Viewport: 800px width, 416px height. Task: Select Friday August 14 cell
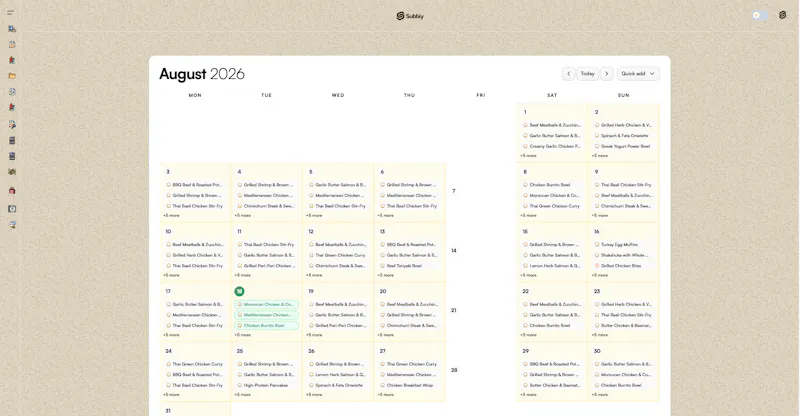481,252
